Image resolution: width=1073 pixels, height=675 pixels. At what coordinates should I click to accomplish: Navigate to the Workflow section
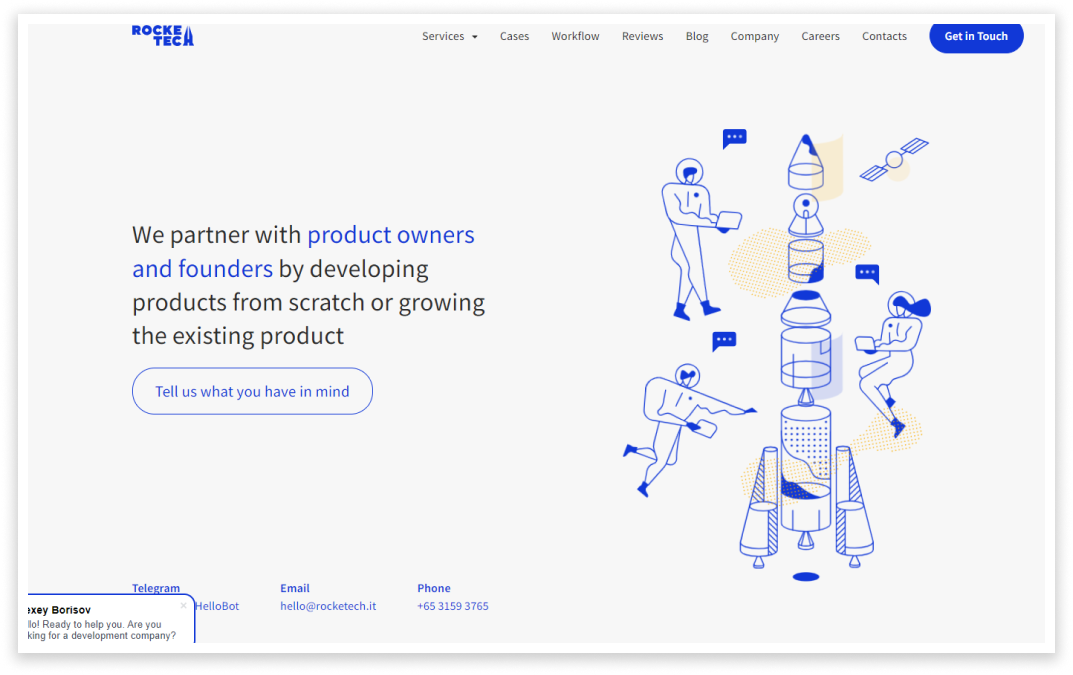[575, 36]
